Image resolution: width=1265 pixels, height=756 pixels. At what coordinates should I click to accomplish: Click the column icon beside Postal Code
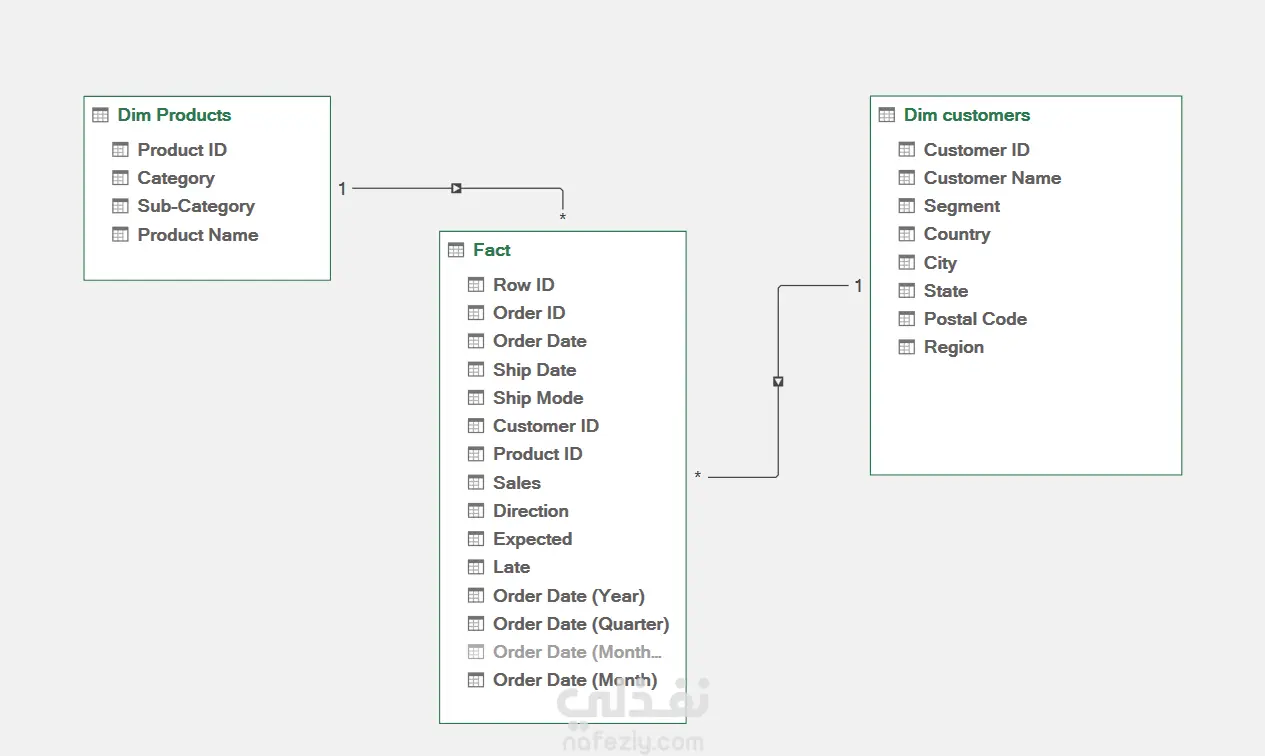click(x=907, y=319)
